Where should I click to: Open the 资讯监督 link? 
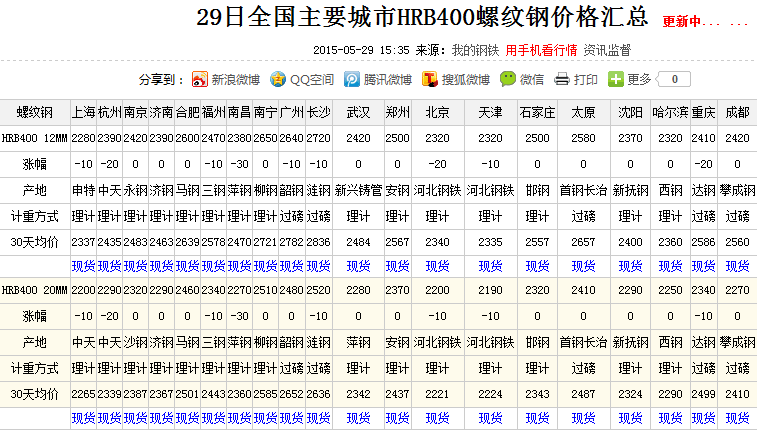[x=607, y=50]
